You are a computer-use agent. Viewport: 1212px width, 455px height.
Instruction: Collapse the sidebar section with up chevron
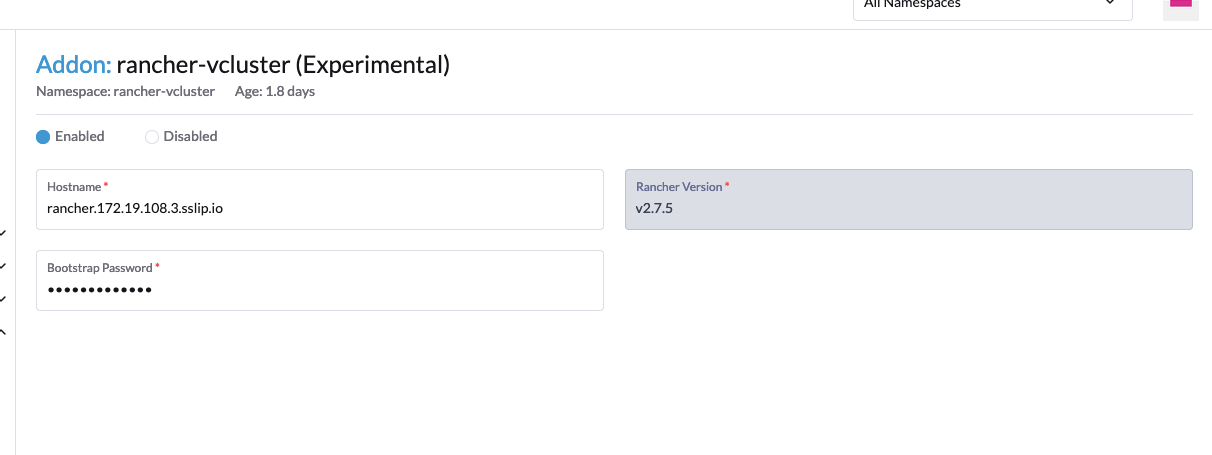click(x=3, y=331)
